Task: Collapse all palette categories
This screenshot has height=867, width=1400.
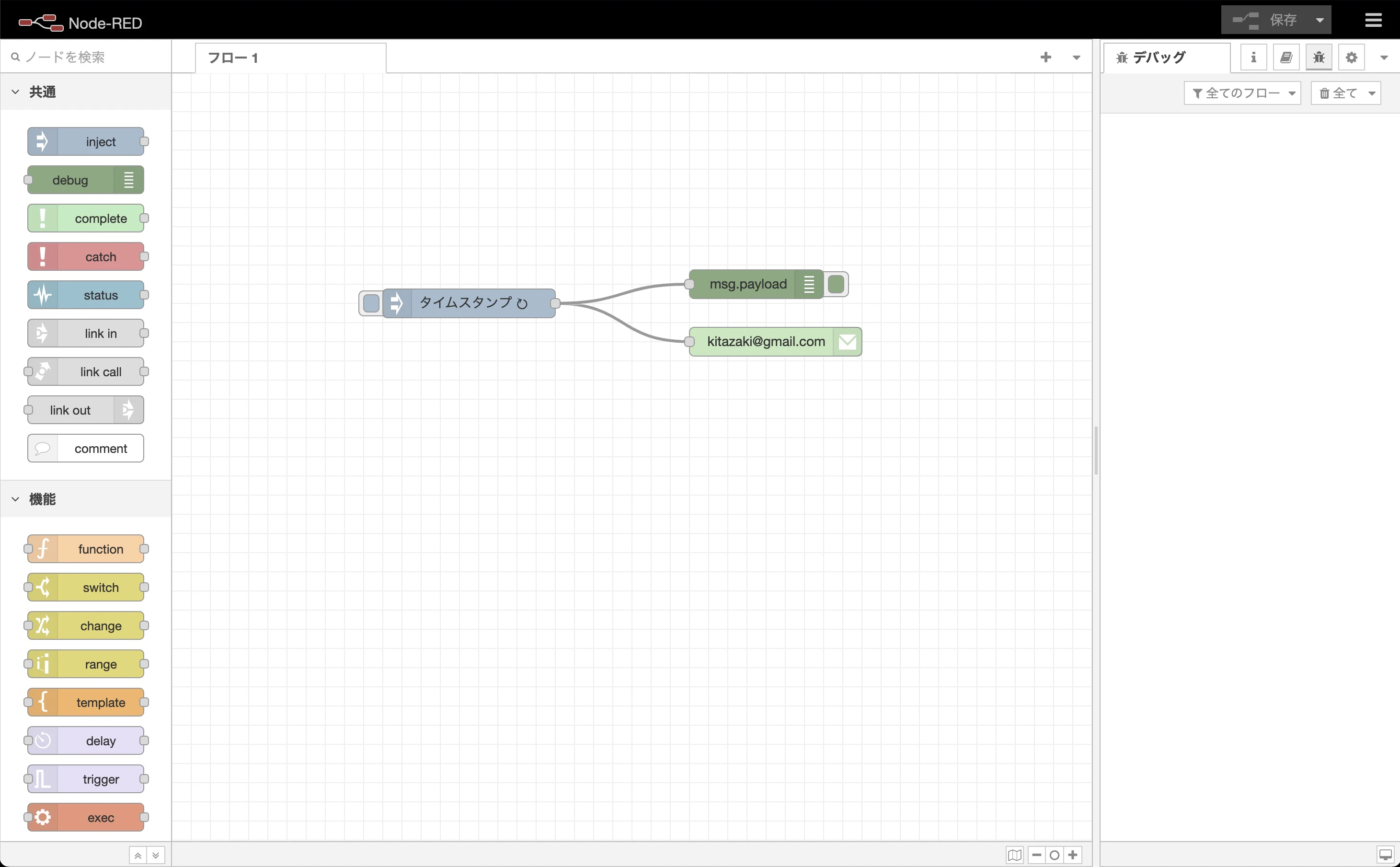Action: pos(138,855)
